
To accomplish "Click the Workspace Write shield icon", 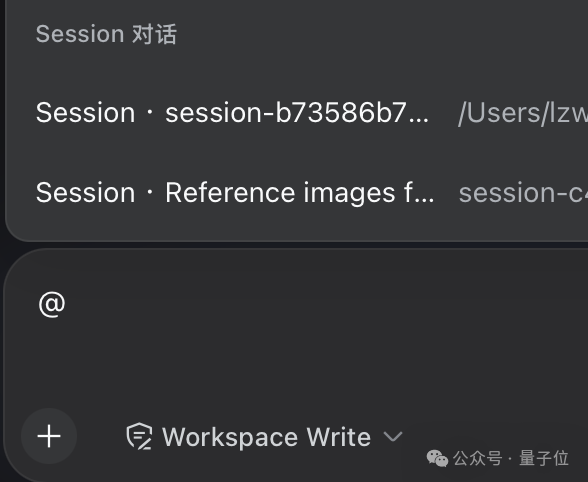I will coord(139,436).
